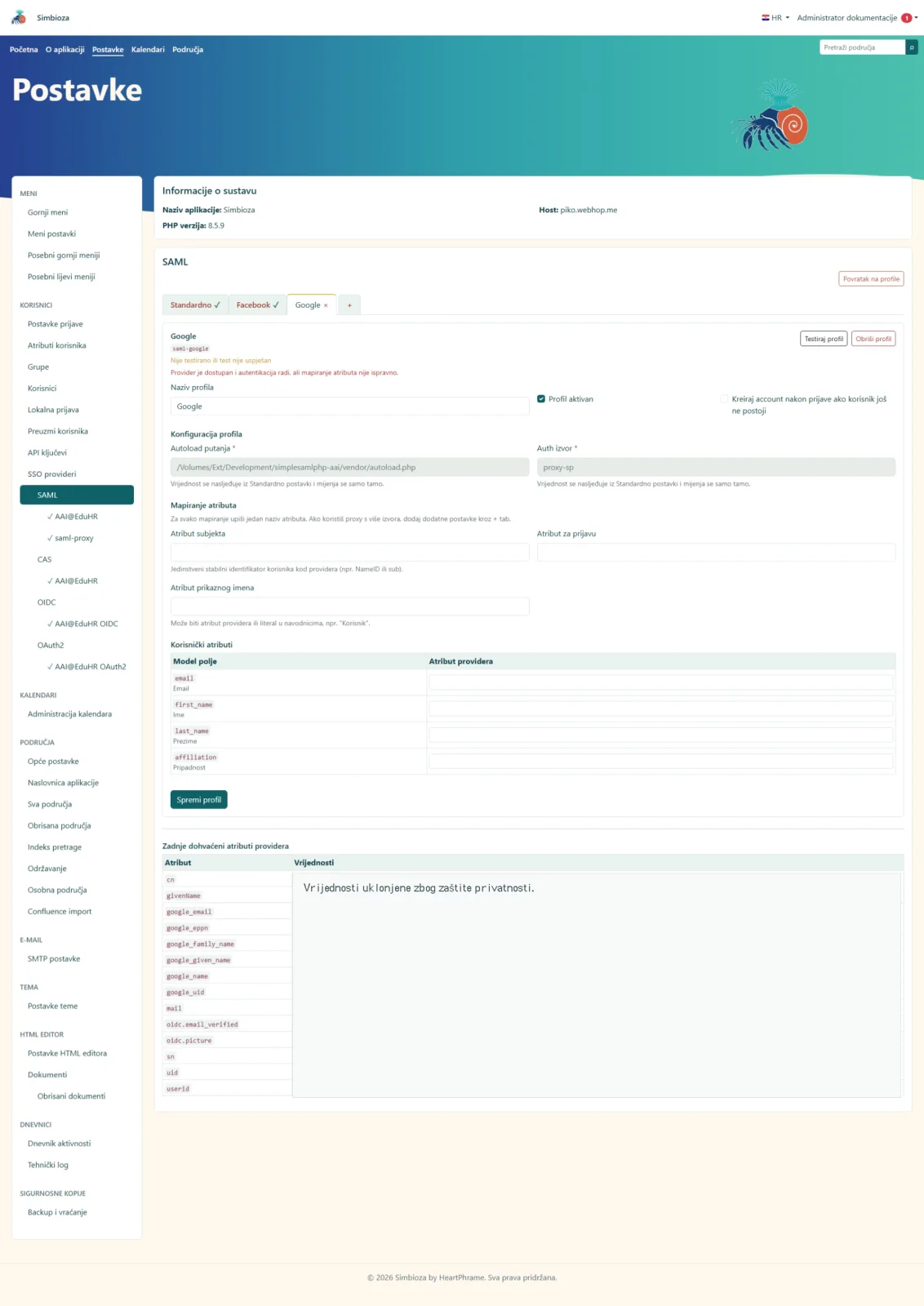This screenshot has height=1306, width=924.
Task: Open Grupe sidebar link
Action: [x=38, y=367]
